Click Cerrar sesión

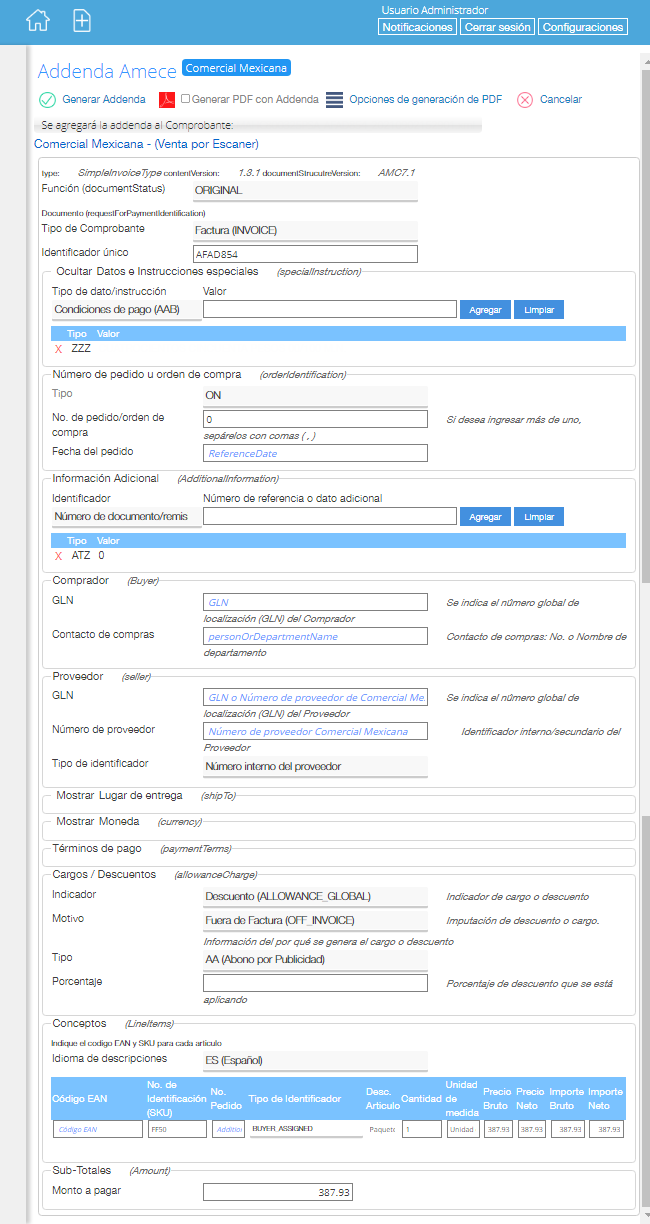pyautogui.click(x=497, y=27)
